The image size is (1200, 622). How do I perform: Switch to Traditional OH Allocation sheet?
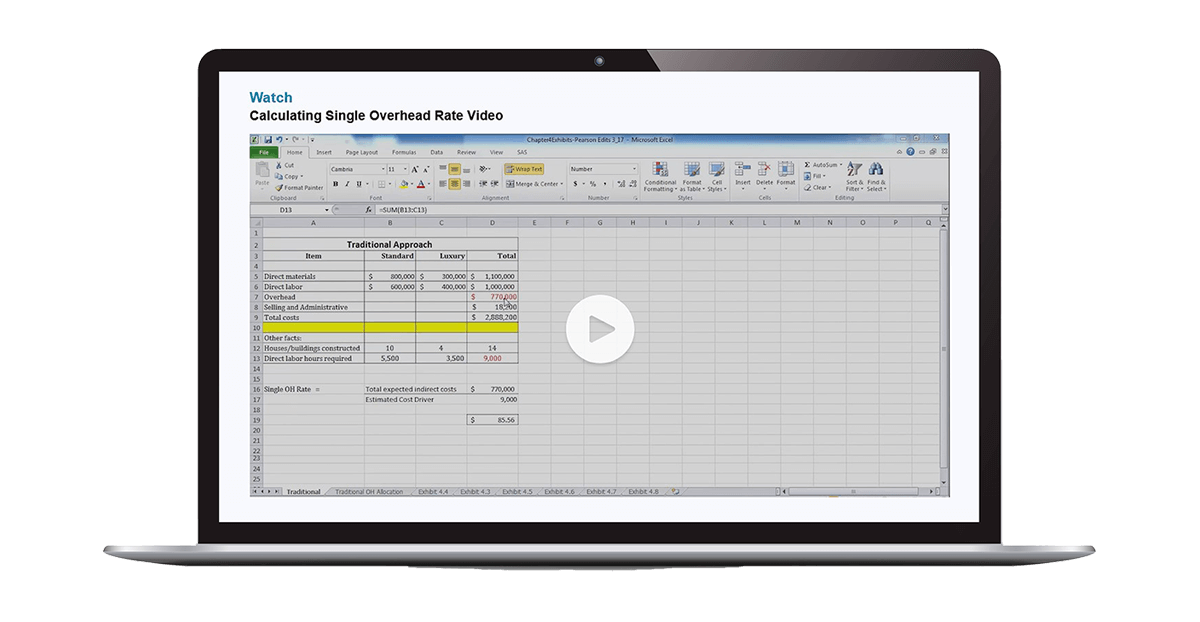370,492
